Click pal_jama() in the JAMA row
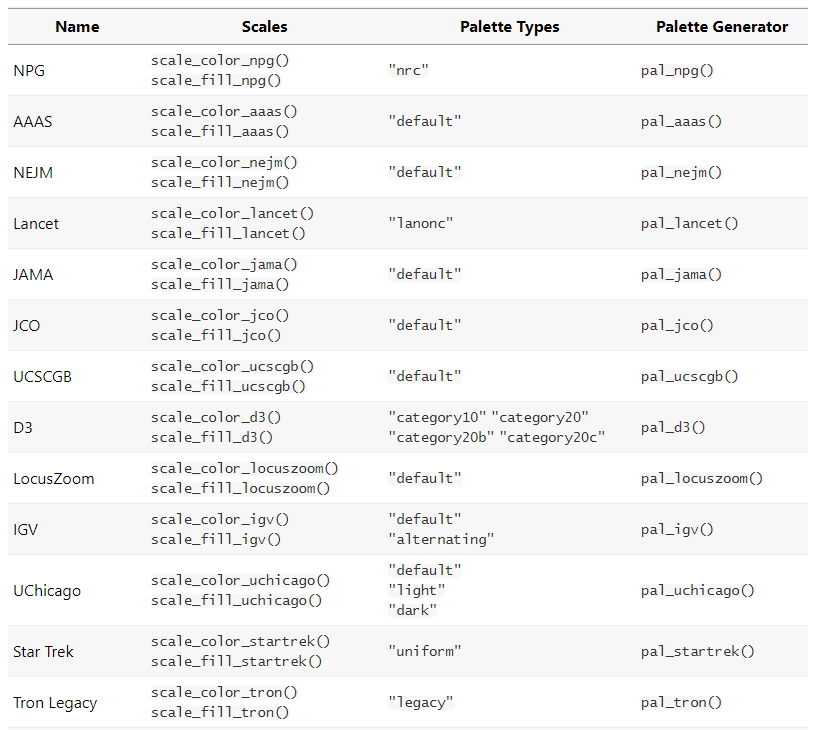 click(681, 274)
